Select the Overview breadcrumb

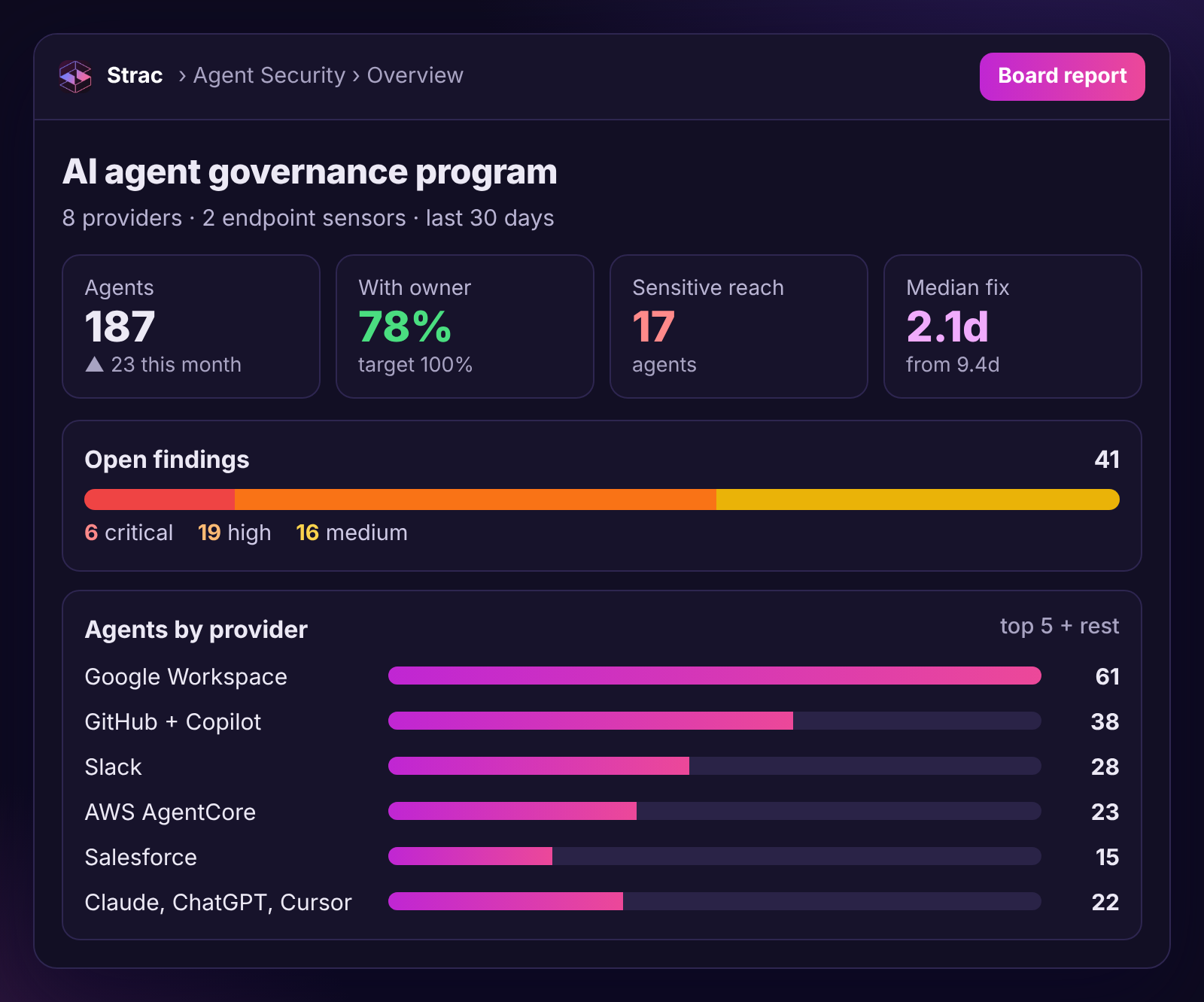click(415, 75)
